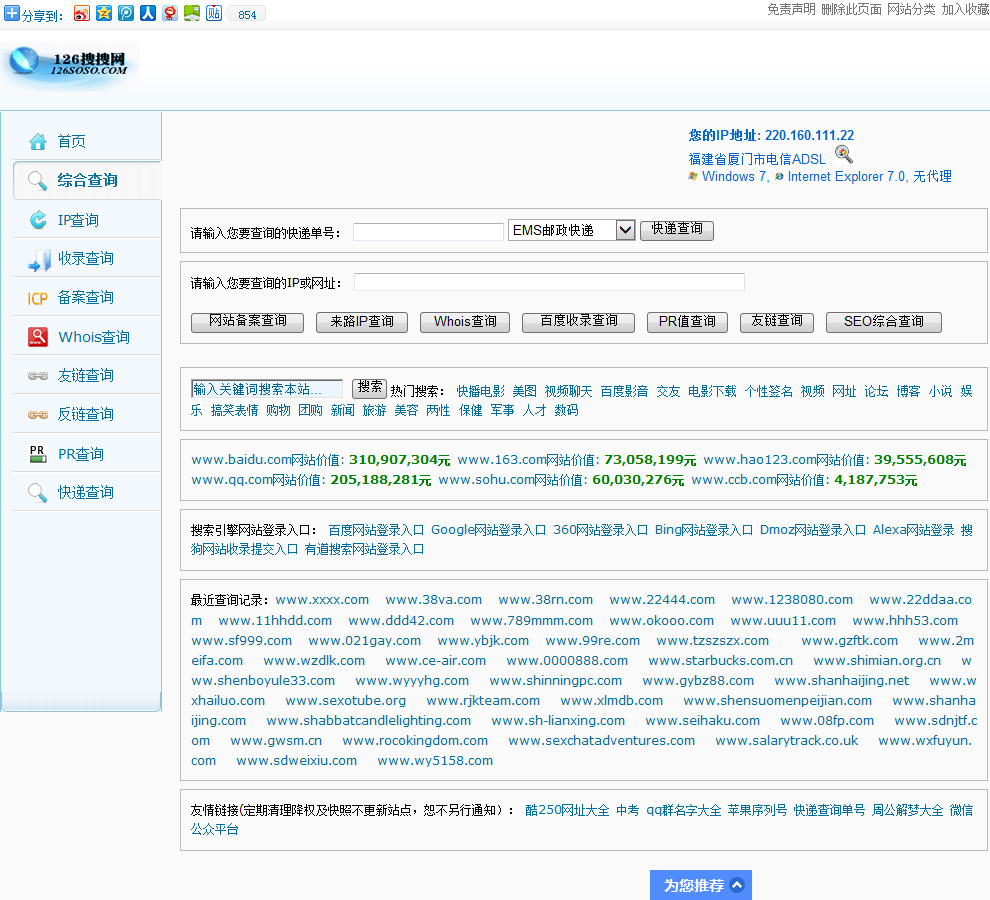Focus the express tracking number field
990x900 pixels.
pos(428,232)
